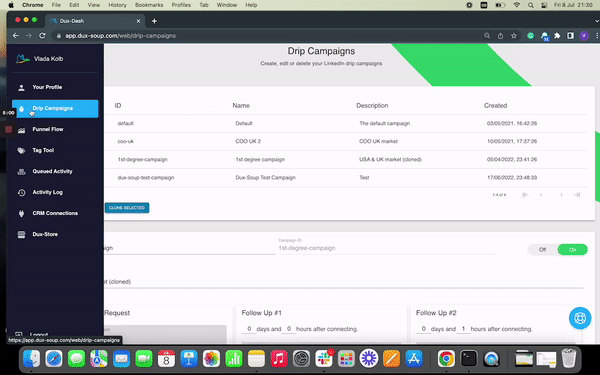Open Slack from the Dock
This screenshot has width=600, height=375.
pyautogui.click(x=324, y=359)
